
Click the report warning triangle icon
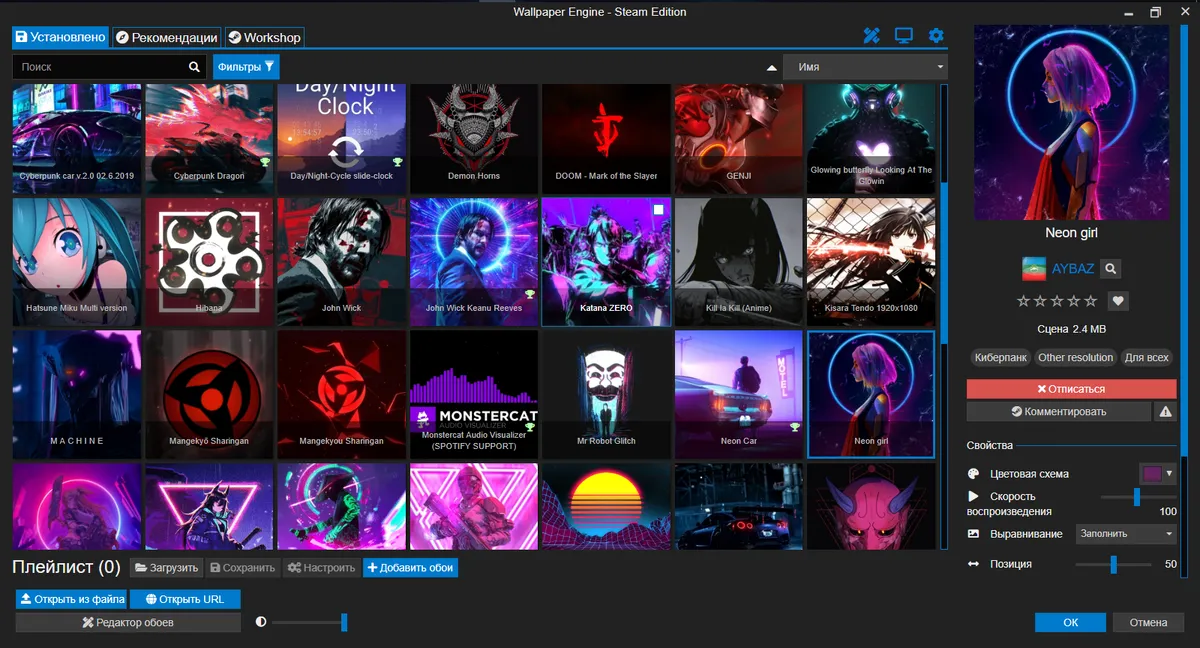coord(1165,411)
